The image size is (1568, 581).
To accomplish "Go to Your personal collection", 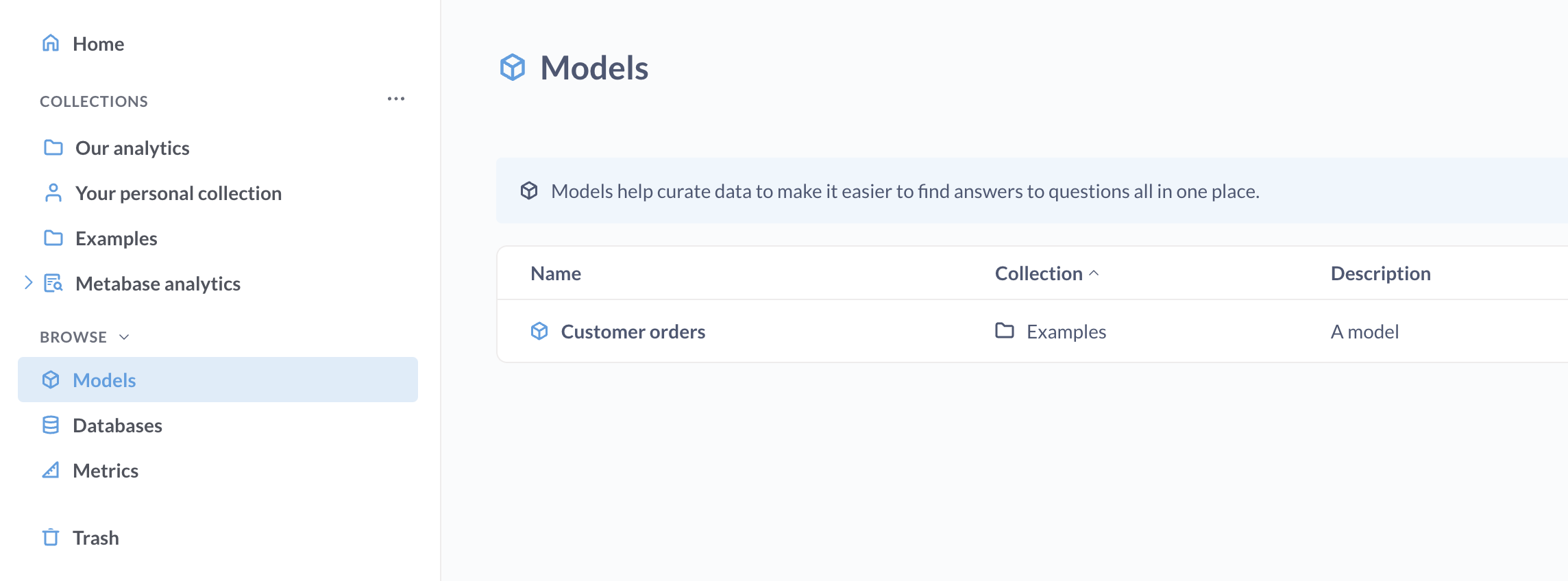I will click(x=177, y=193).
